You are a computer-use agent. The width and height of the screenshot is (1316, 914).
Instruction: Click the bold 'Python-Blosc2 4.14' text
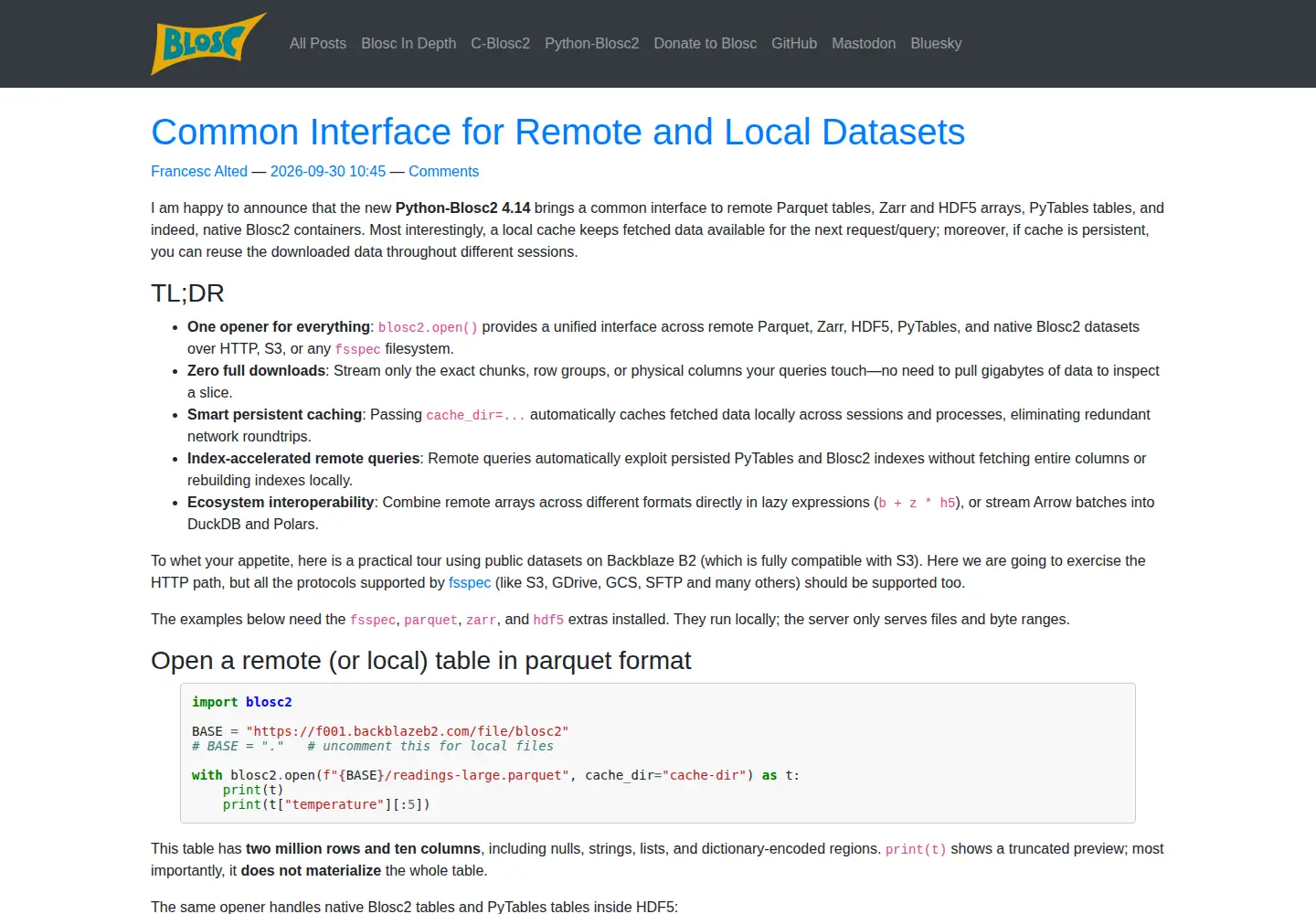(463, 208)
